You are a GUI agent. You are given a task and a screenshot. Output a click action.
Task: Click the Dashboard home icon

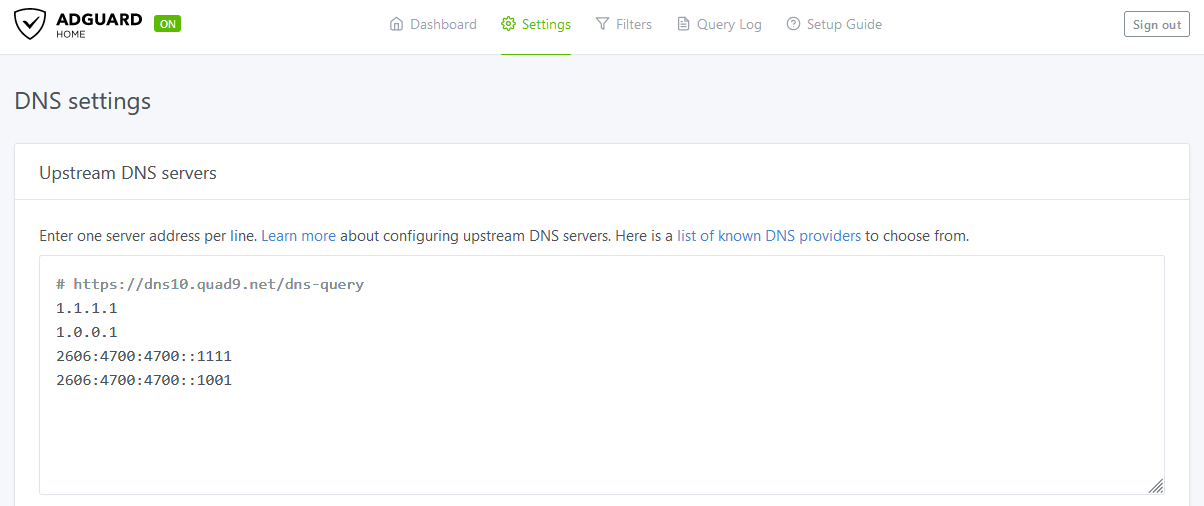pyautogui.click(x=397, y=24)
